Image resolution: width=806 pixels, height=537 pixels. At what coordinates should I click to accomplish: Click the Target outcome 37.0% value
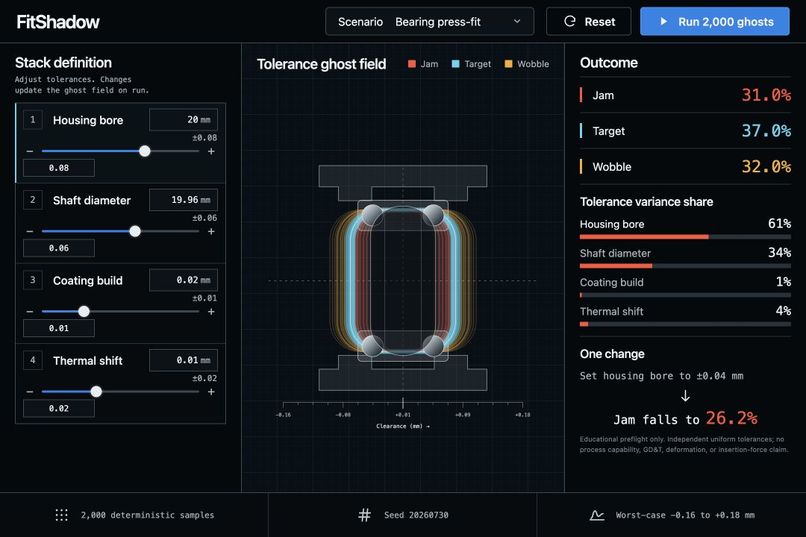pyautogui.click(x=766, y=131)
